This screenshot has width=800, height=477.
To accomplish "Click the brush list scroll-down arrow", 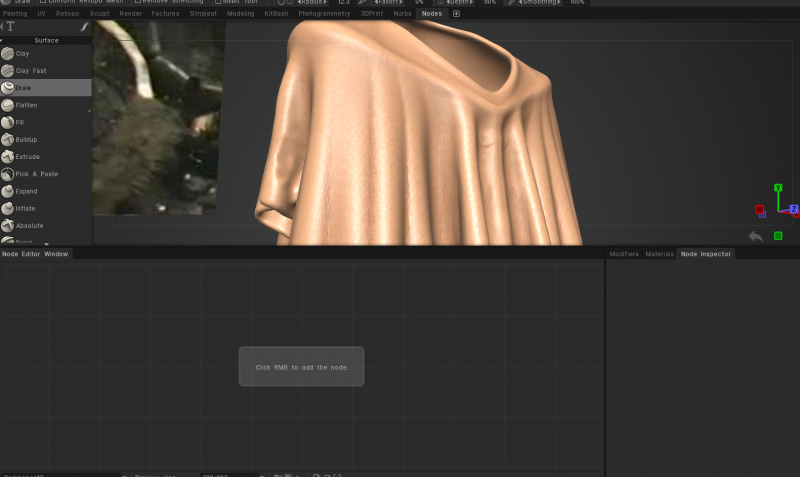I will pyautogui.click(x=46, y=244).
